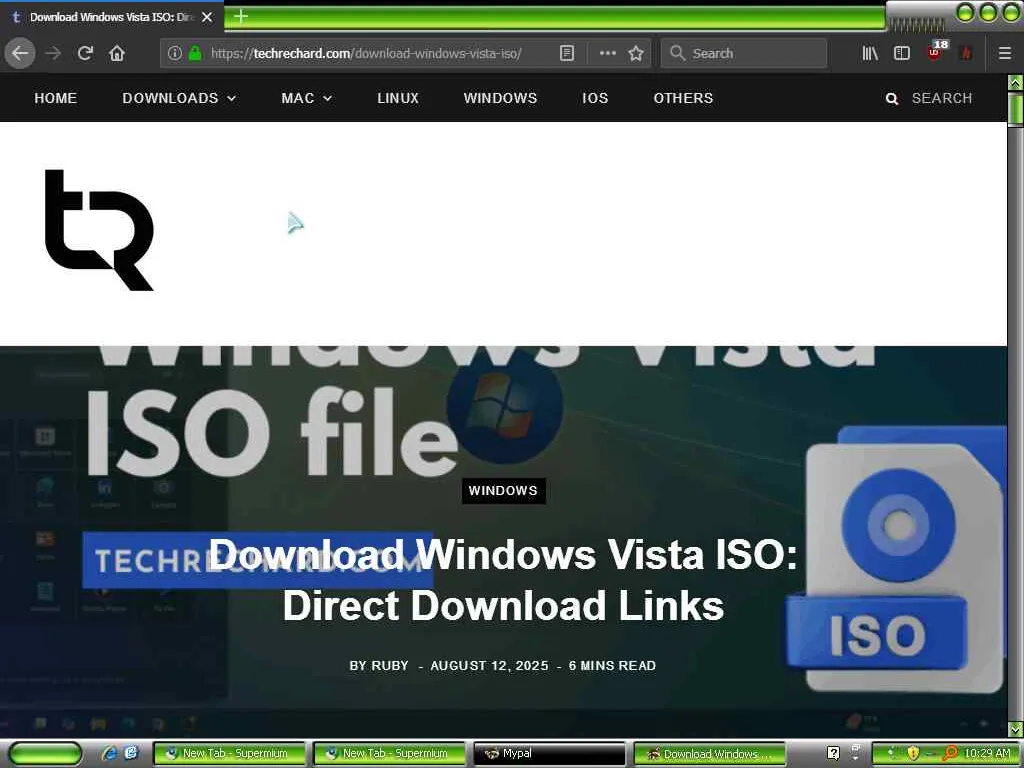Launch Internet Explorer from quick launch
1024x768 pixels.
coord(110,753)
